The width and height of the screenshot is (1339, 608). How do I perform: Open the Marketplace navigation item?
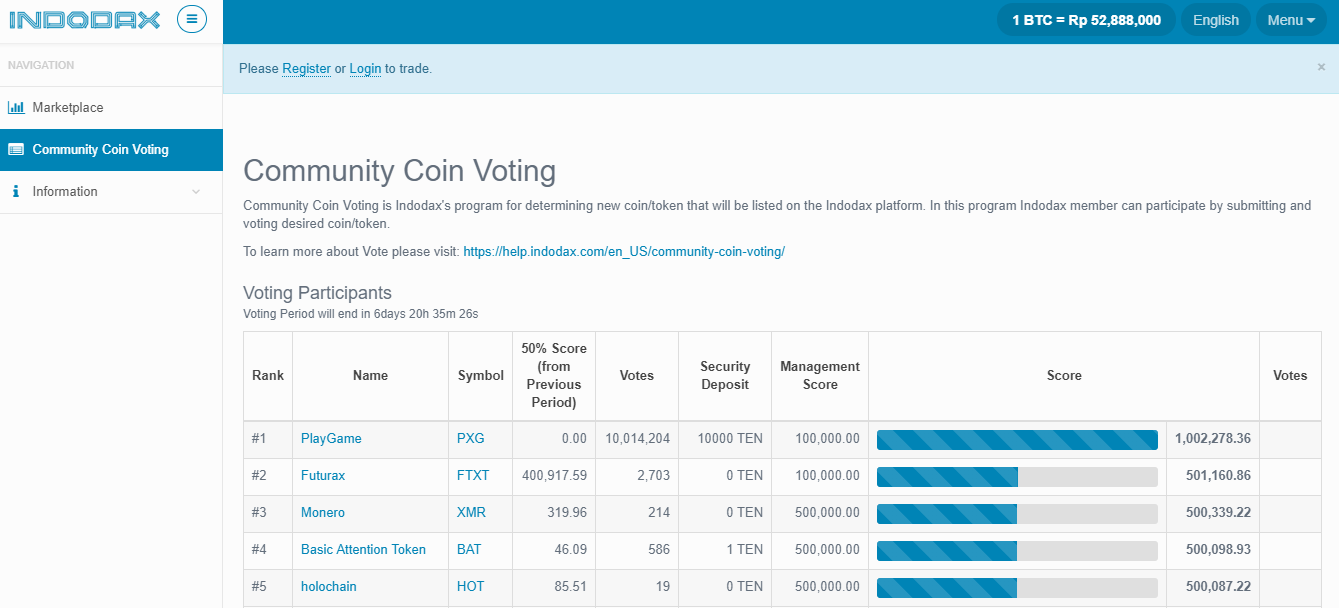(68, 107)
